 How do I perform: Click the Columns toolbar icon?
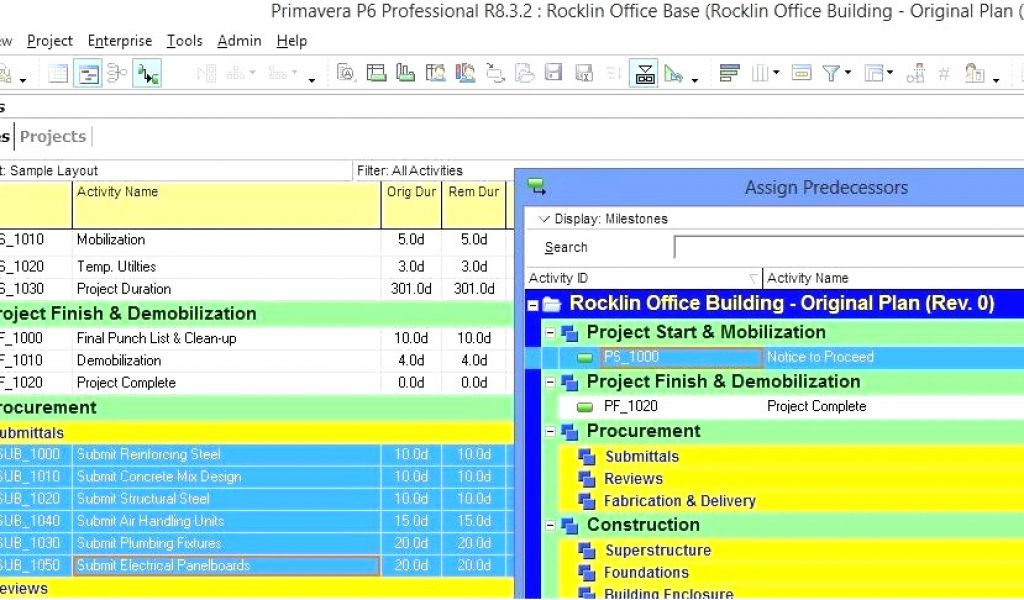pos(761,73)
